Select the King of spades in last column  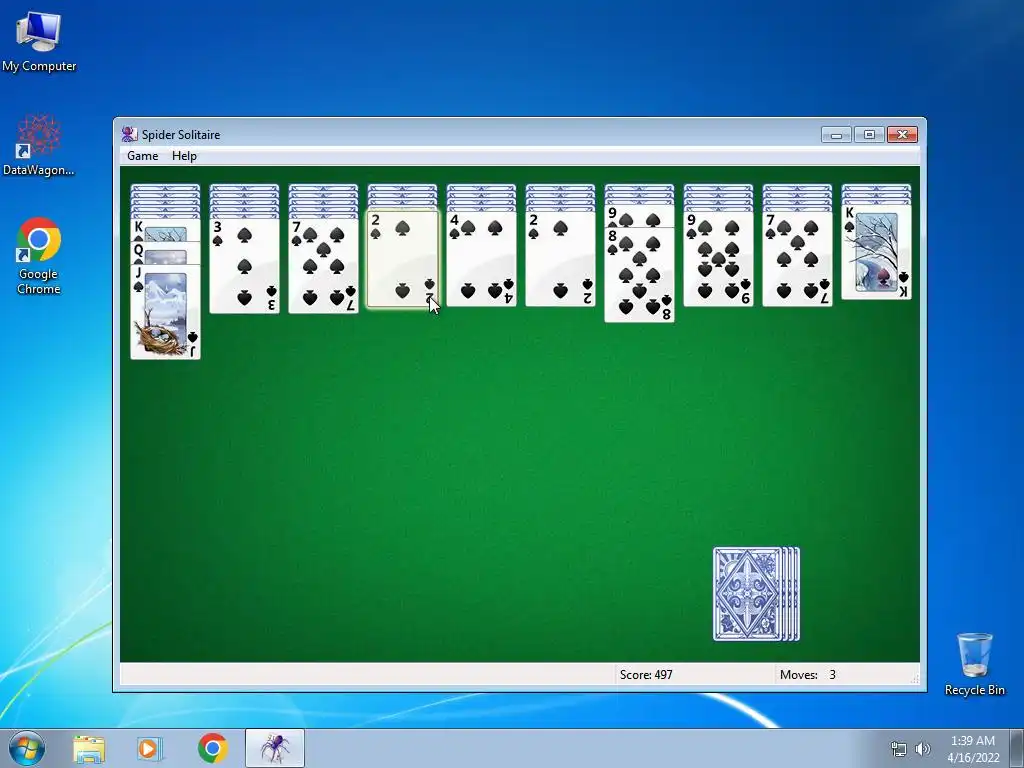pos(876,252)
